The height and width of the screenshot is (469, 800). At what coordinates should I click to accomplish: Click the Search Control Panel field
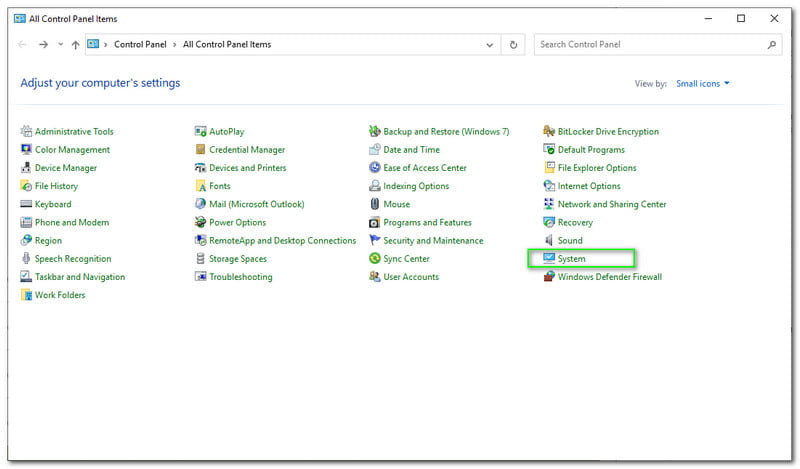[x=650, y=45]
